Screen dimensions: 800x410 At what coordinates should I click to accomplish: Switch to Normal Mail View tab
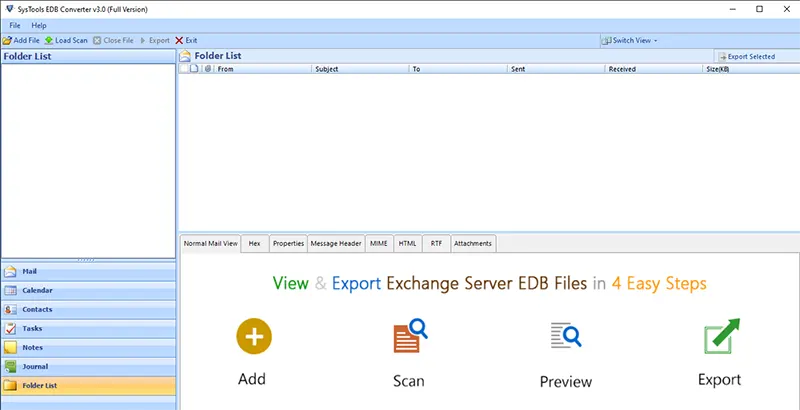point(211,244)
